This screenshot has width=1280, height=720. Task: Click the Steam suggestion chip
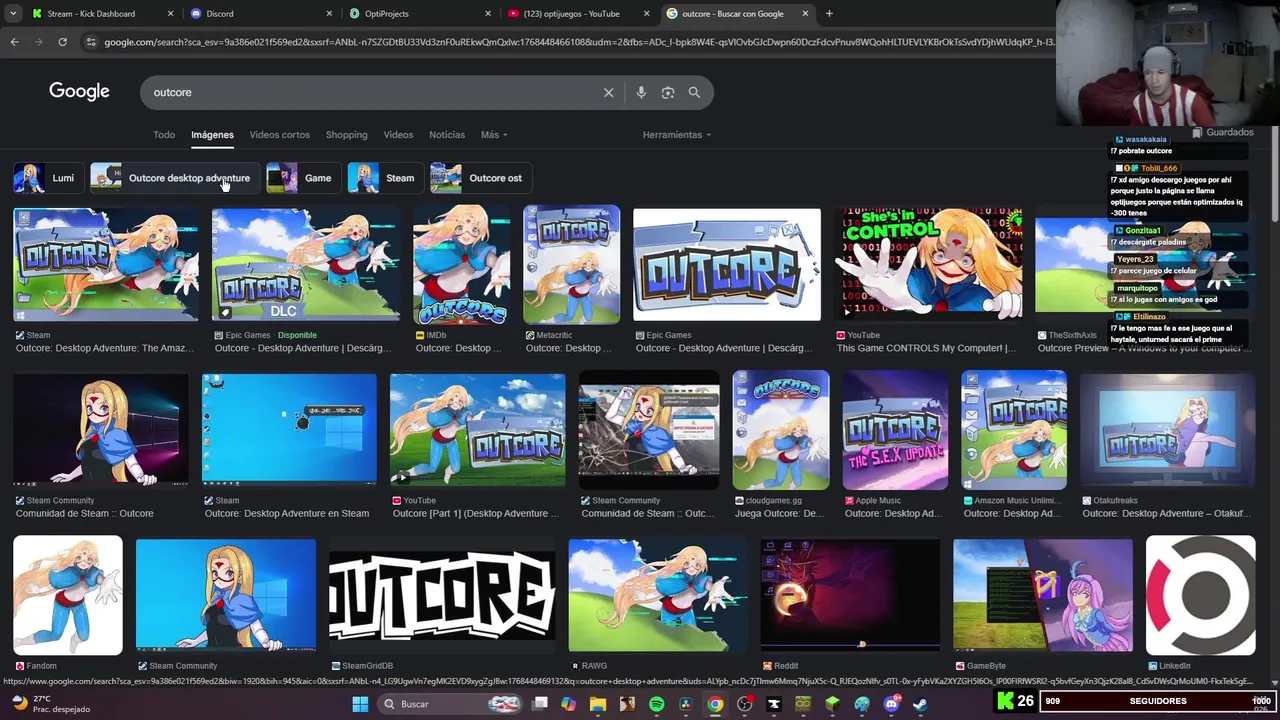(x=385, y=178)
